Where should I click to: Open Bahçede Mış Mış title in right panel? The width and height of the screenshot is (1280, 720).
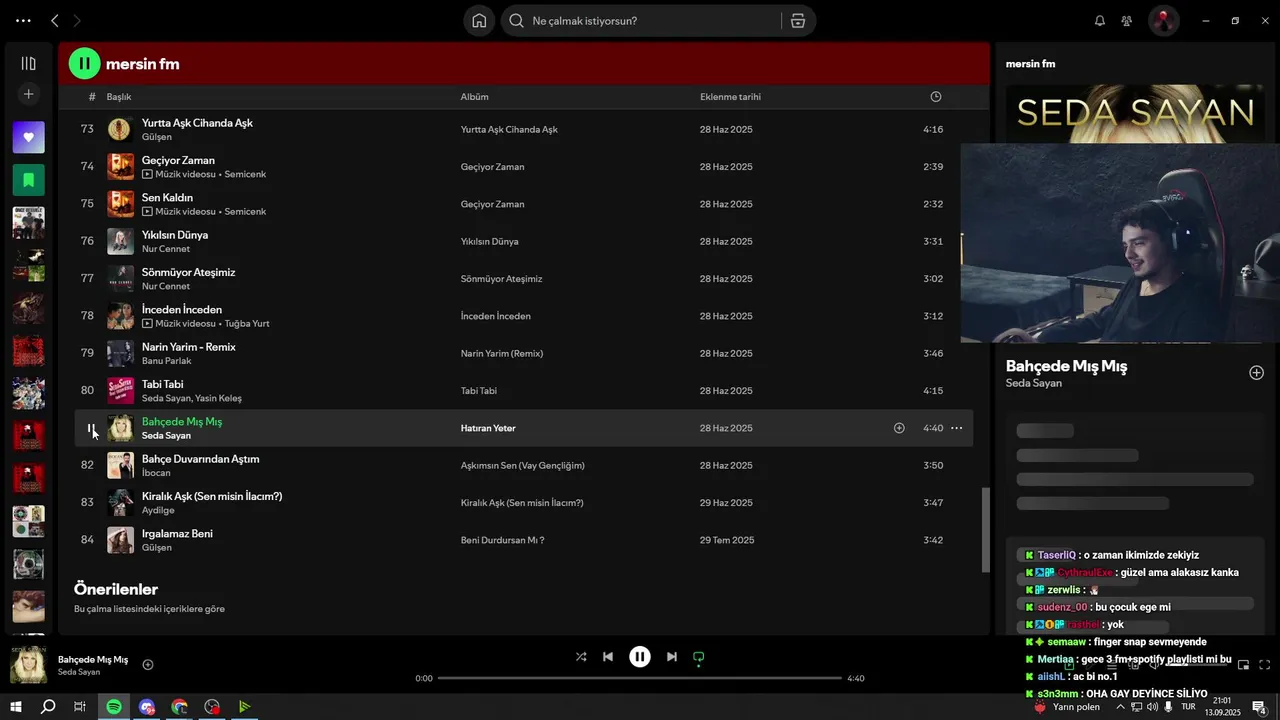[x=1066, y=366]
